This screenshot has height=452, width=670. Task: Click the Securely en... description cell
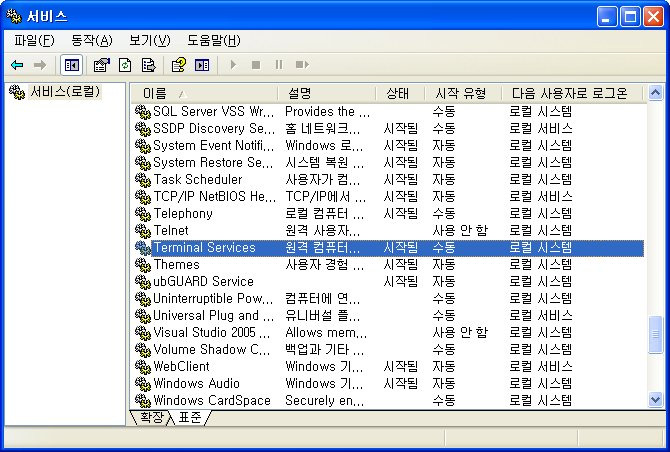(325, 401)
